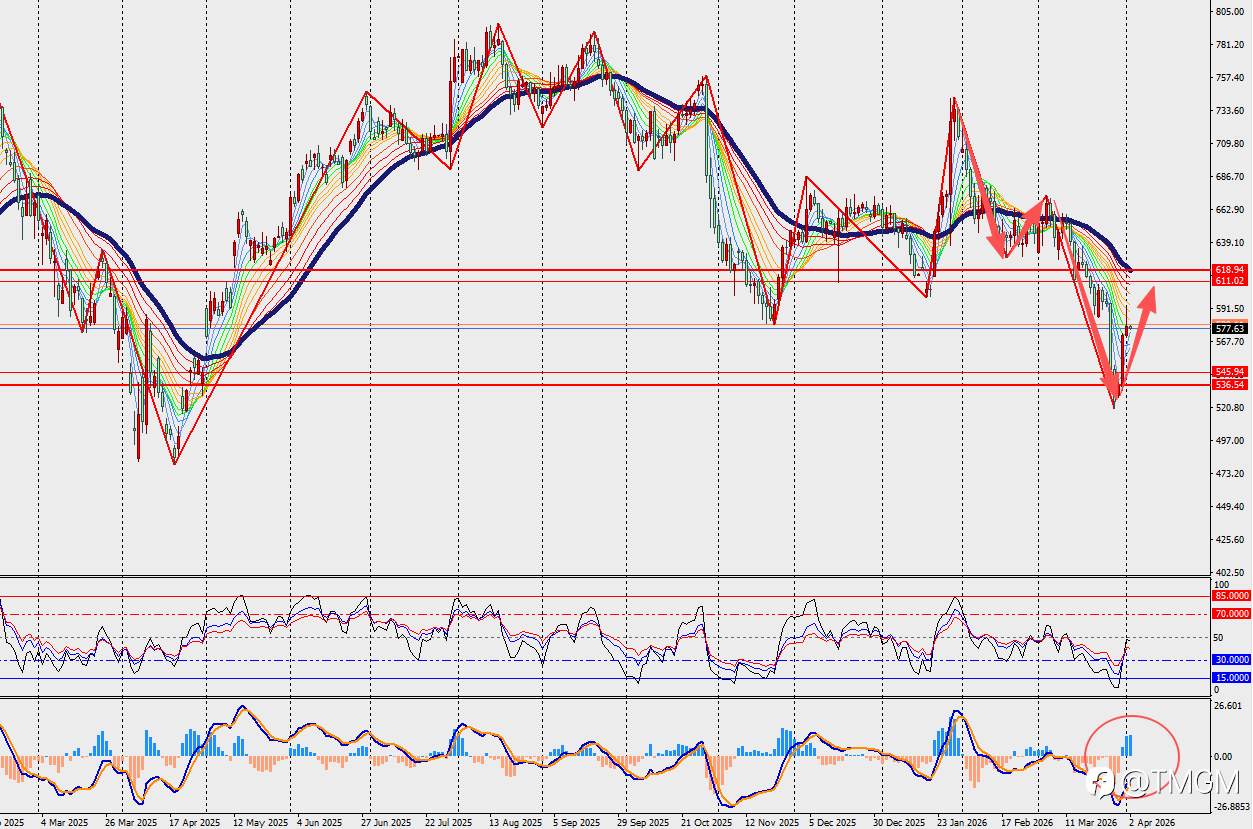Select the 15.0000 oscillator level tag
This screenshot has width=1253, height=829.
click(x=1231, y=678)
